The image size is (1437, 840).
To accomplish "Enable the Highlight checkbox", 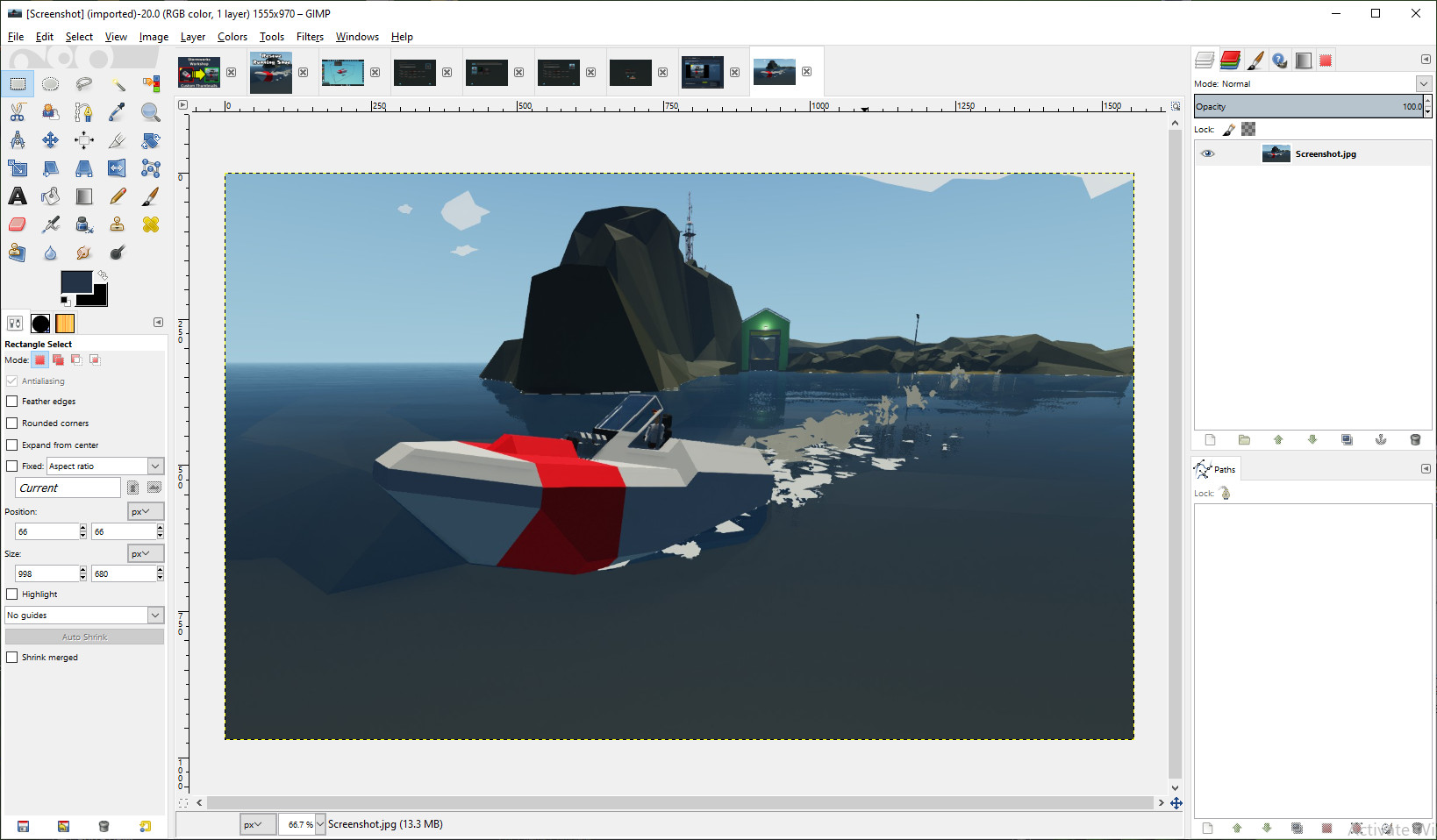I will tap(12, 594).
